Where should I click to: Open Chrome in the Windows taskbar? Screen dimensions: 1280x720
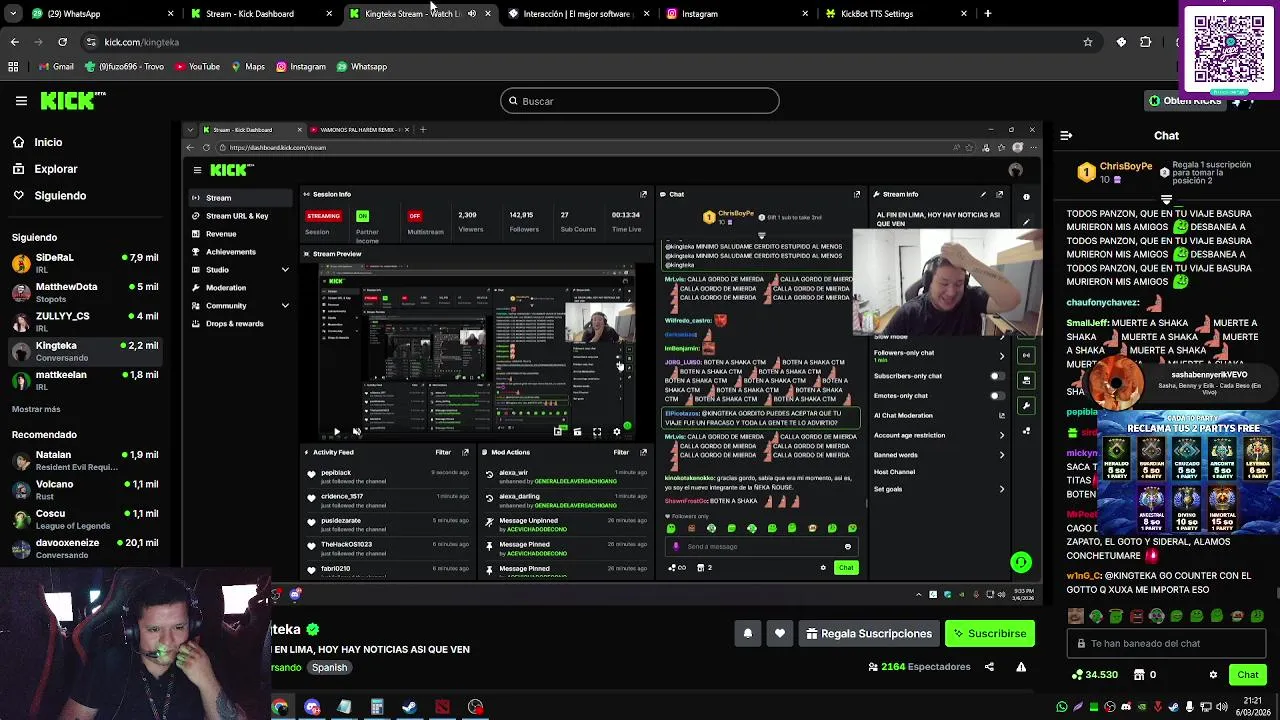click(x=279, y=707)
